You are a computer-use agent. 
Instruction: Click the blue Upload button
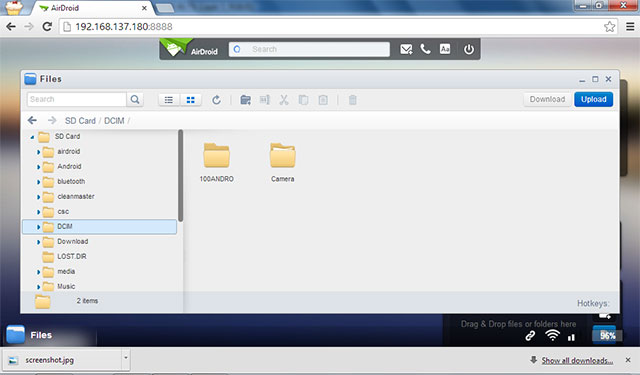point(593,99)
